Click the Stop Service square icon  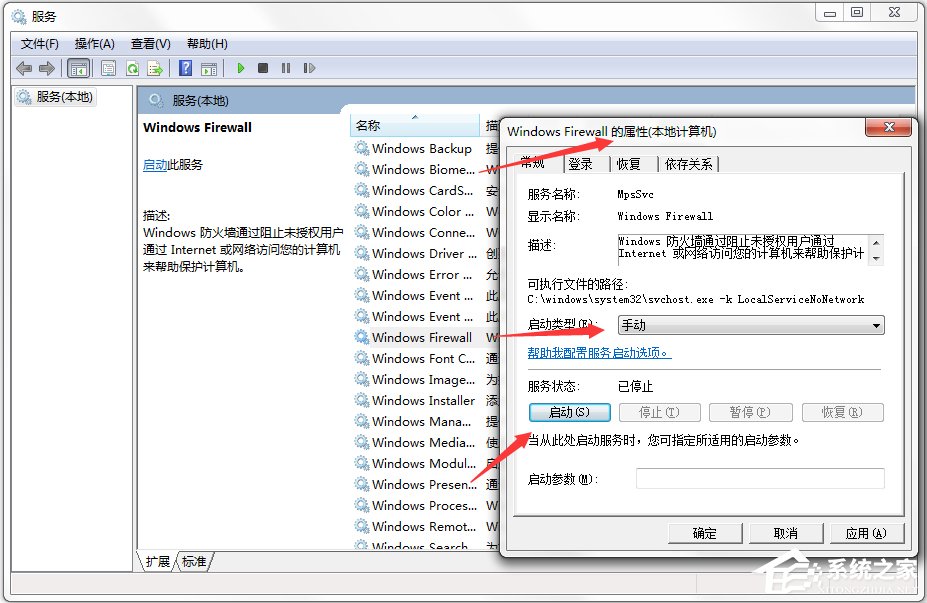(x=262, y=67)
